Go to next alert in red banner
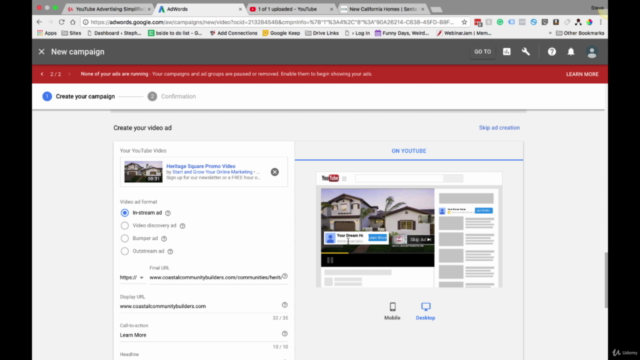The image size is (640, 360). 69,74
